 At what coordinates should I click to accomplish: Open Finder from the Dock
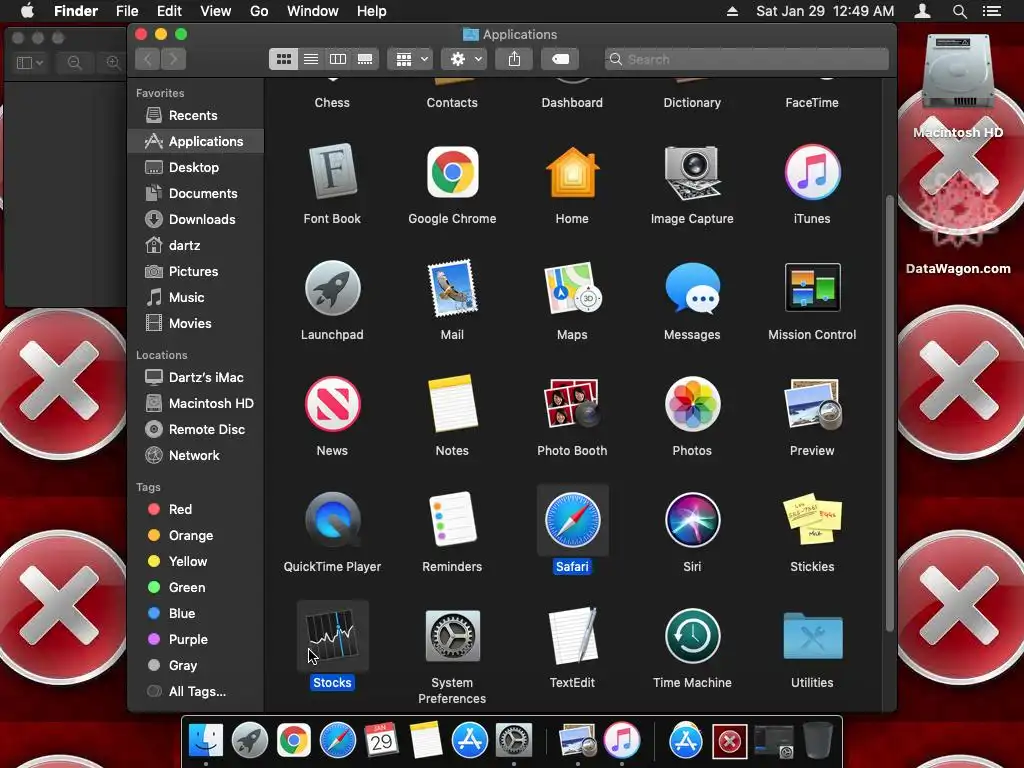tap(206, 741)
